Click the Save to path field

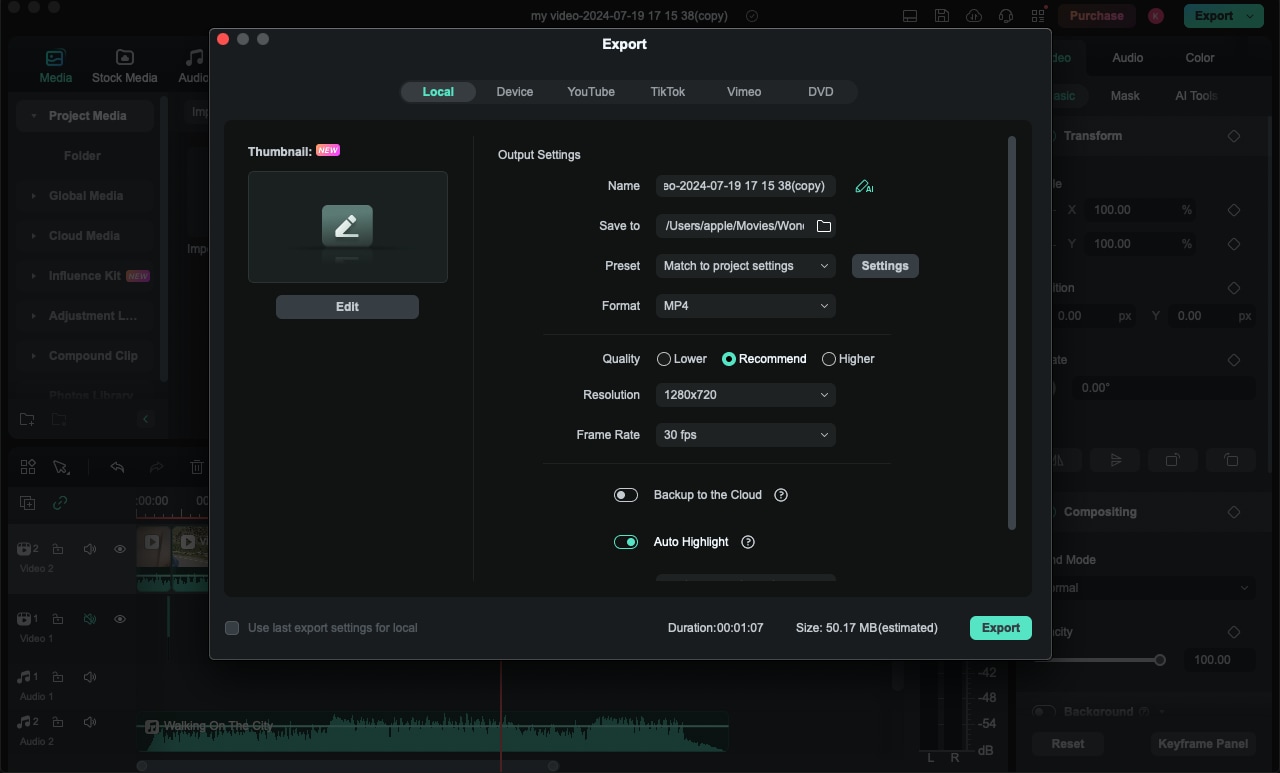click(746, 226)
